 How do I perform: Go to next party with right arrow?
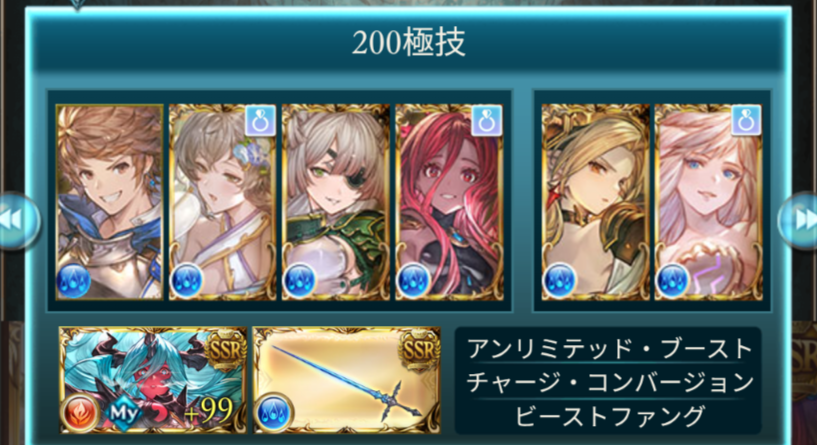coord(799,220)
